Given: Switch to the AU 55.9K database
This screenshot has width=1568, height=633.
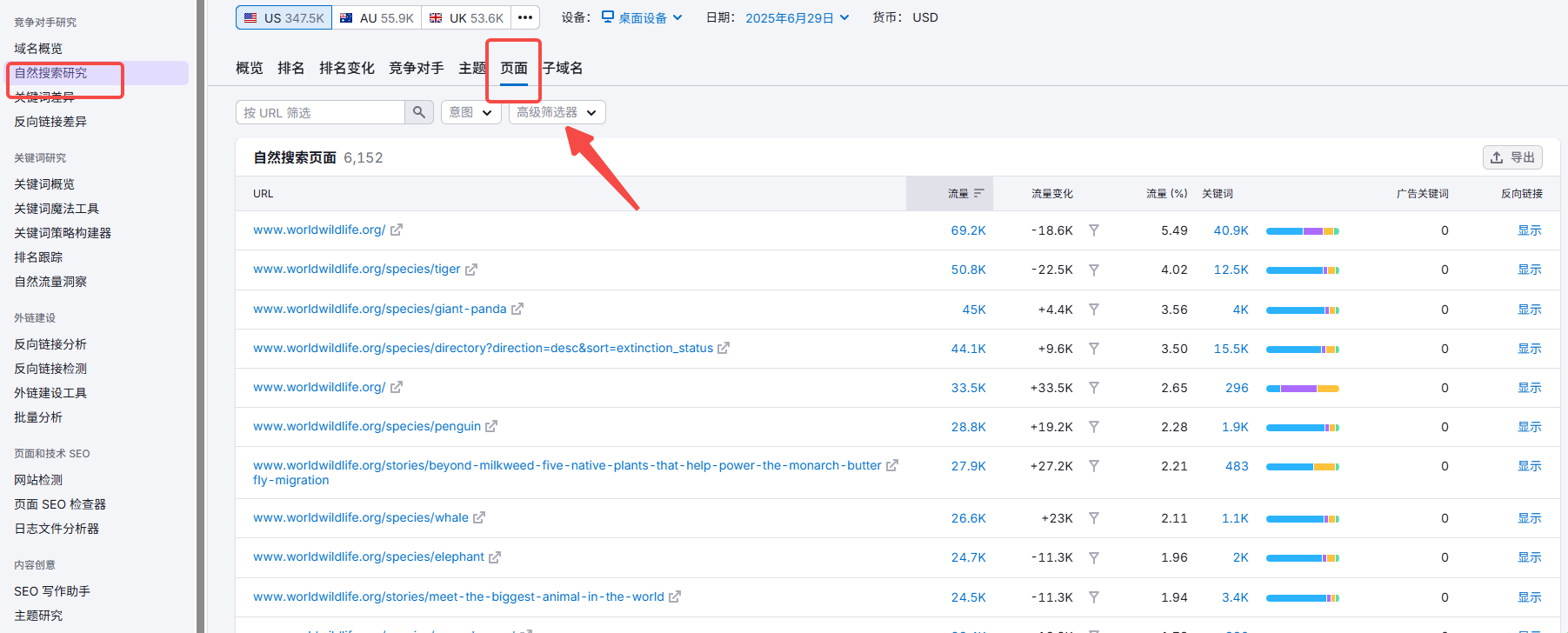Looking at the screenshot, I should [x=377, y=17].
